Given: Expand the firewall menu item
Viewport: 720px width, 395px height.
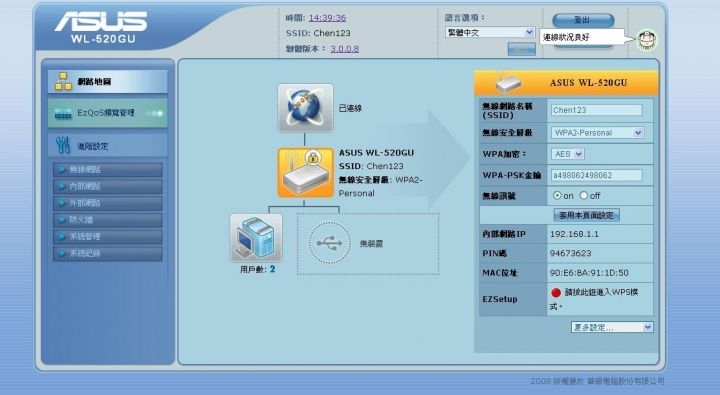Looking at the screenshot, I should (107, 220).
